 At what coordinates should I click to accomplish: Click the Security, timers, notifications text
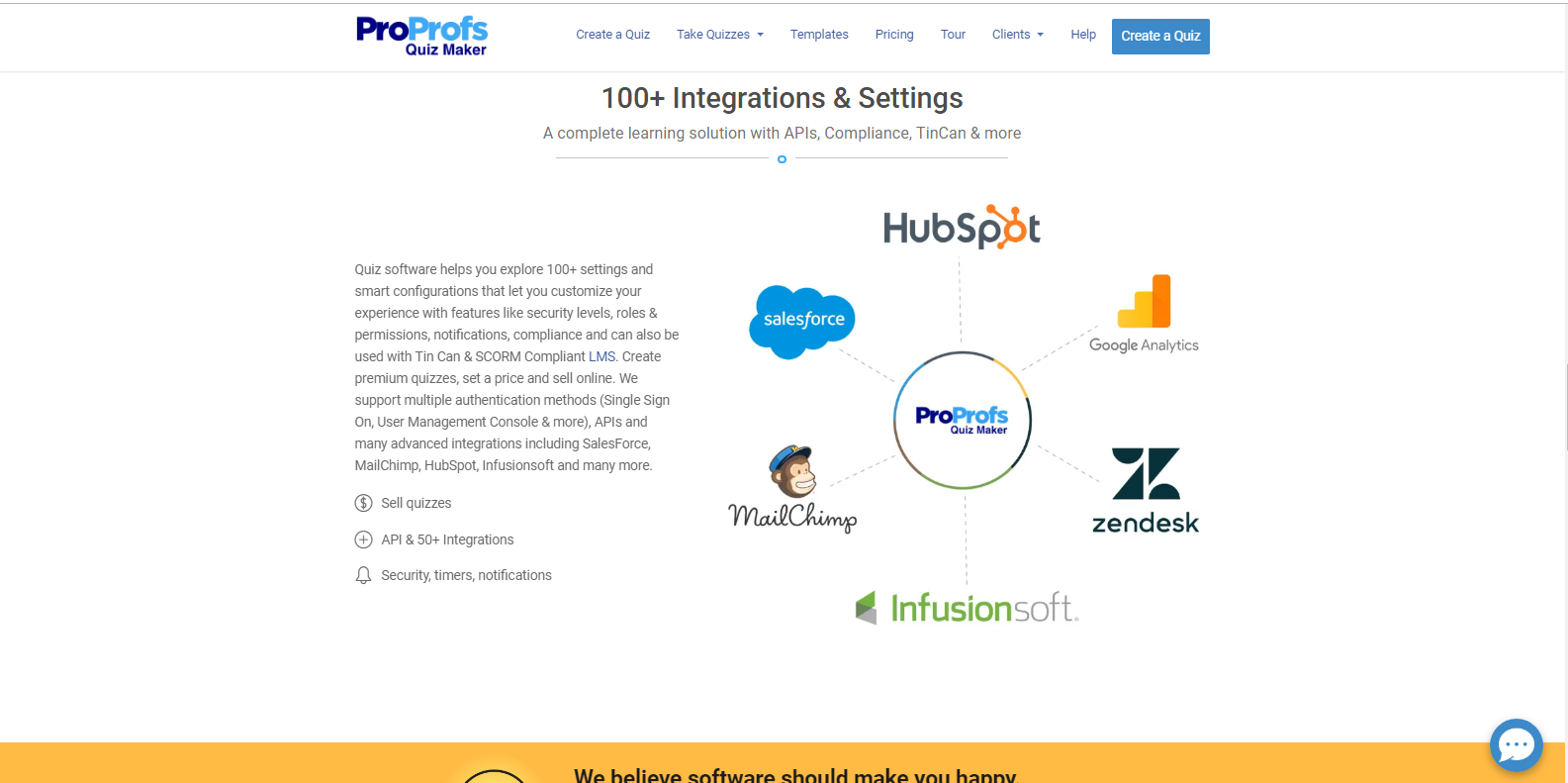466,575
